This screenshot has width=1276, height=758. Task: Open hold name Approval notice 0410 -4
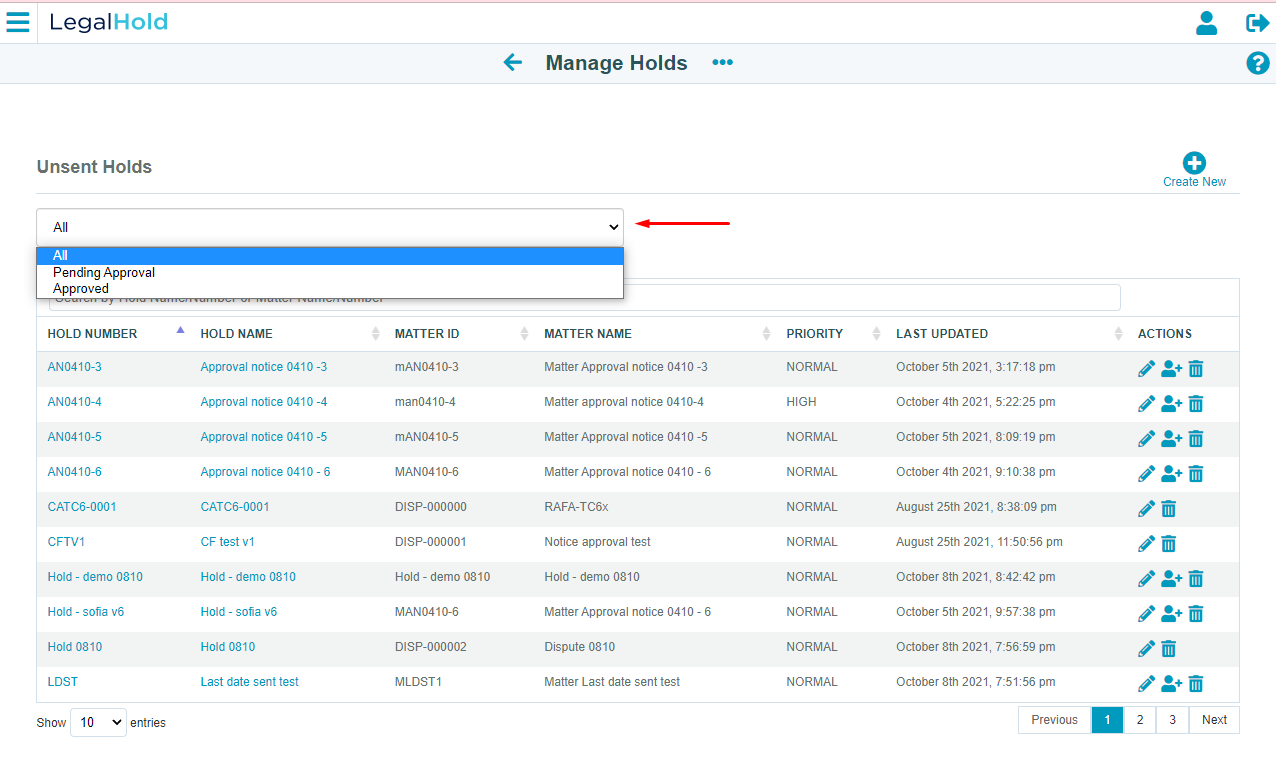264,402
